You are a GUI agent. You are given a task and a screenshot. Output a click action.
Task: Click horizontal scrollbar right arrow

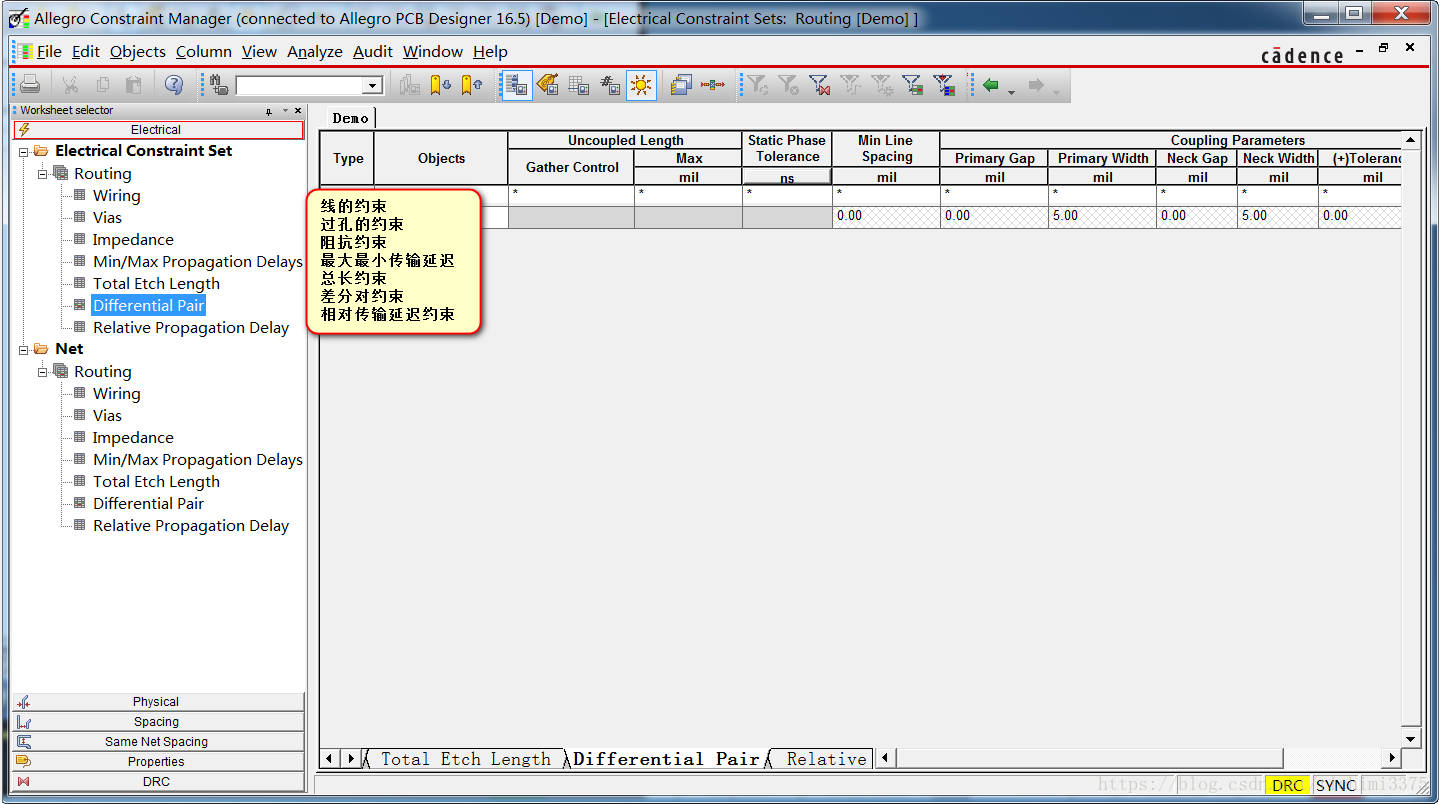[x=1390, y=758]
